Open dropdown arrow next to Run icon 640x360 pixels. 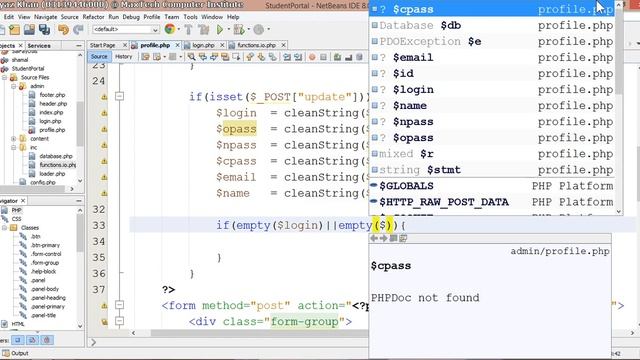(228, 29)
